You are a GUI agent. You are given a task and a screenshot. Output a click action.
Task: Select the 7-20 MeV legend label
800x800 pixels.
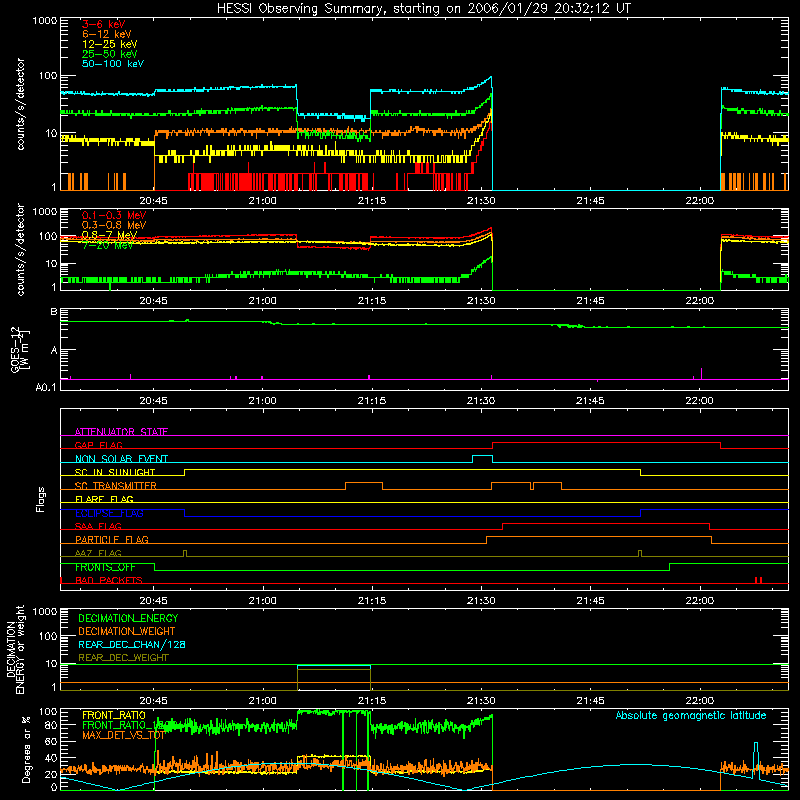107,245
